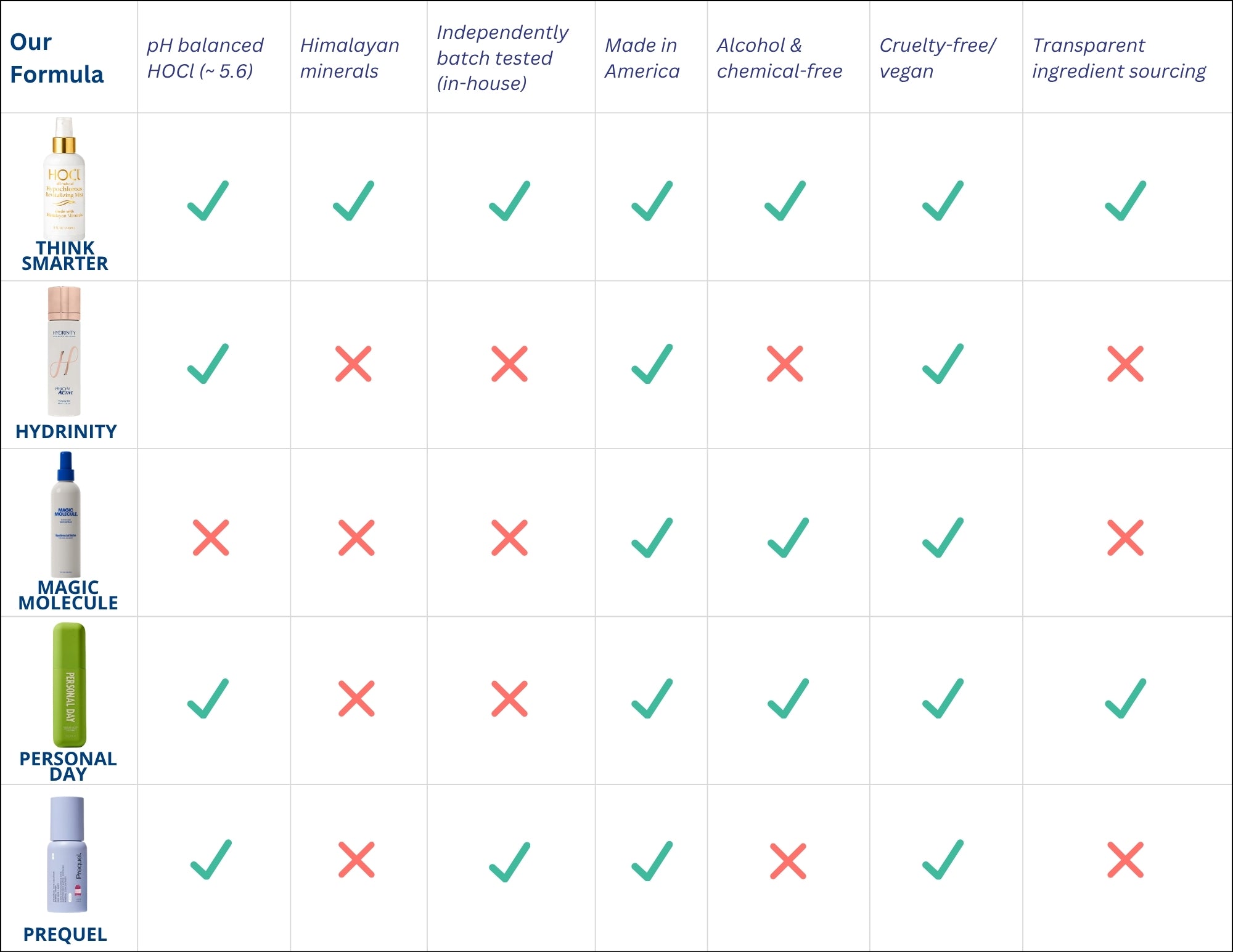The width and height of the screenshot is (1233, 952).
Task: Click the MAGIC MOLECULE brand label
Action: click(68, 595)
